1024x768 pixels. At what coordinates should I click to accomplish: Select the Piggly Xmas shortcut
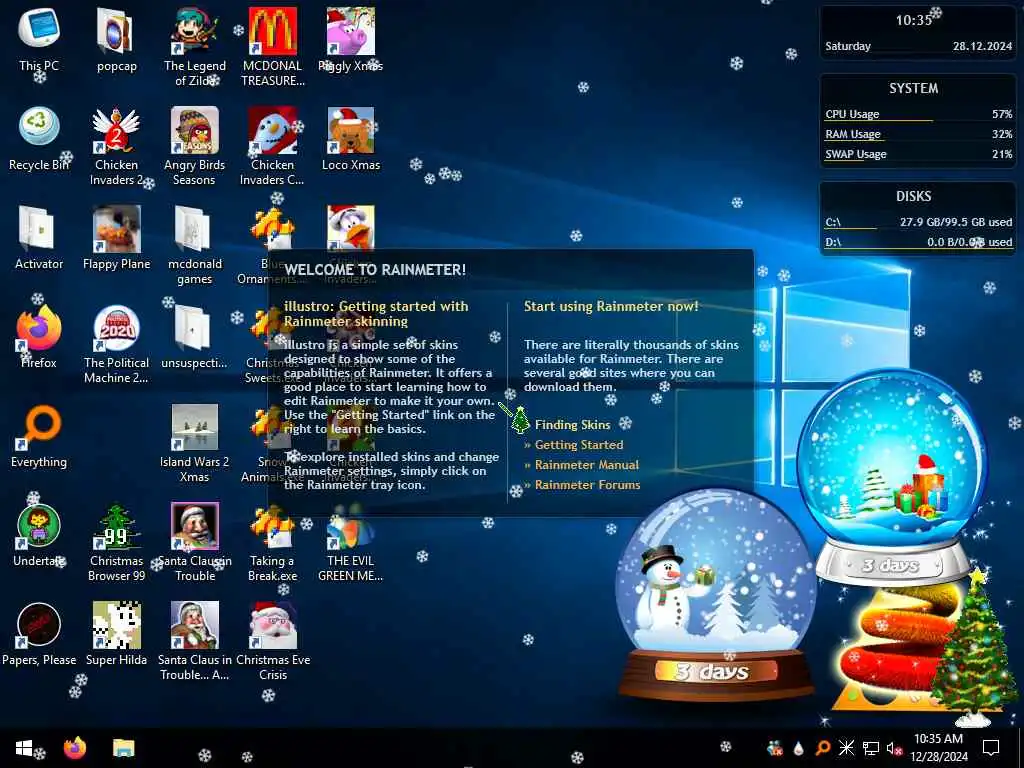[x=351, y=39]
